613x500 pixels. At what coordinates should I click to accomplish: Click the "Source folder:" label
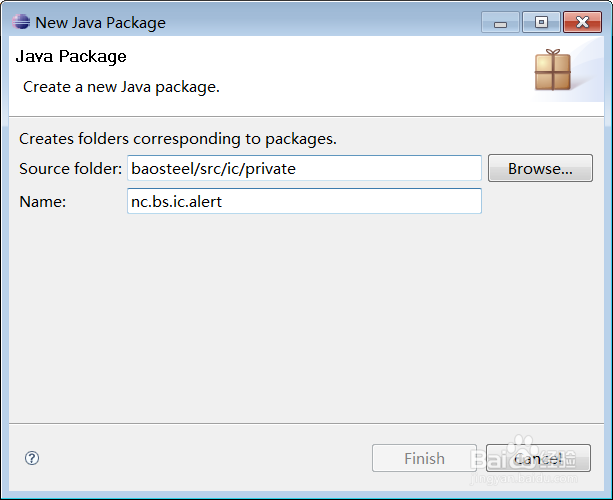[70, 168]
